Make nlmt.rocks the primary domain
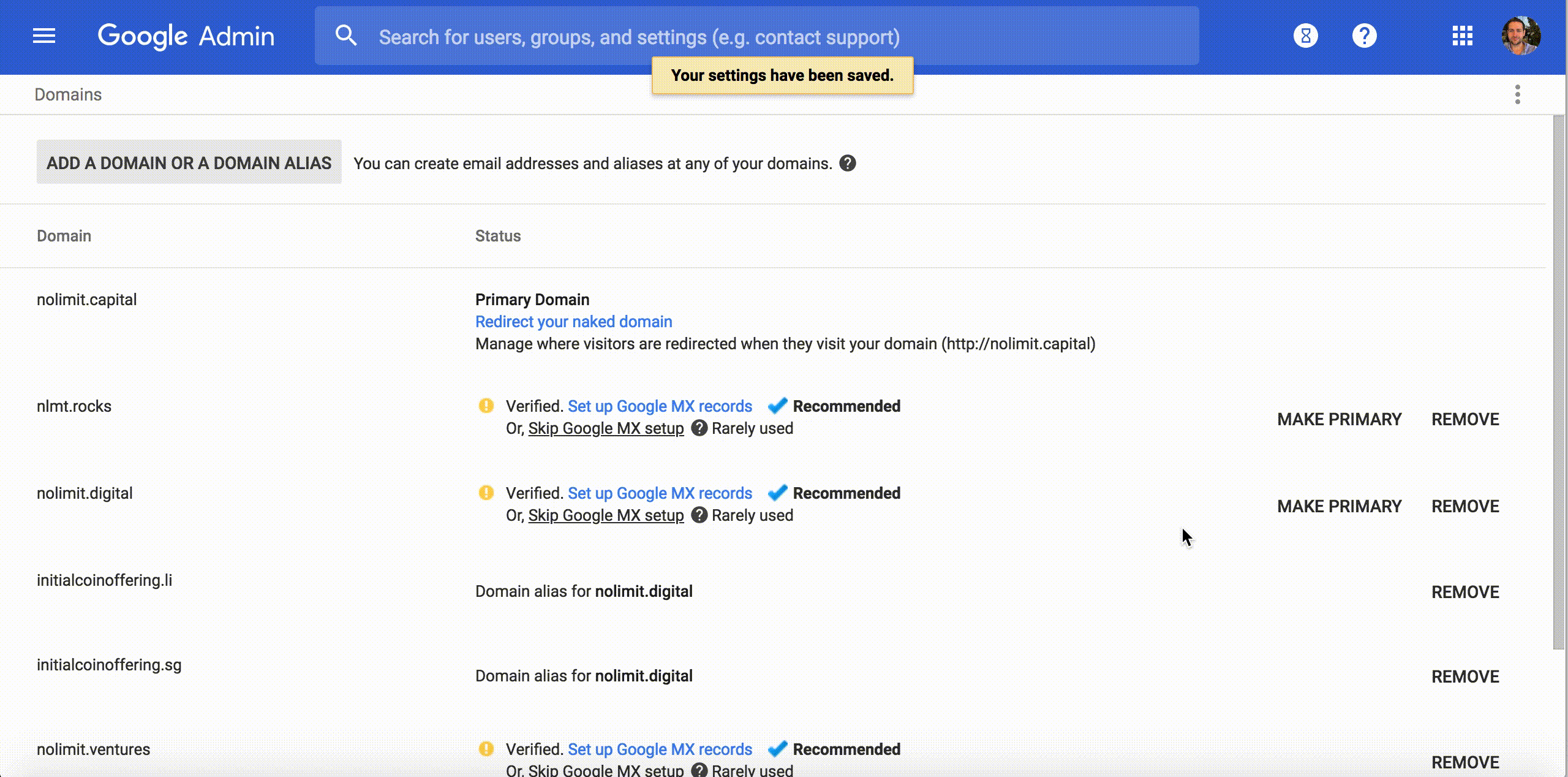Screen dimensions: 1568x777 (x=1339, y=419)
